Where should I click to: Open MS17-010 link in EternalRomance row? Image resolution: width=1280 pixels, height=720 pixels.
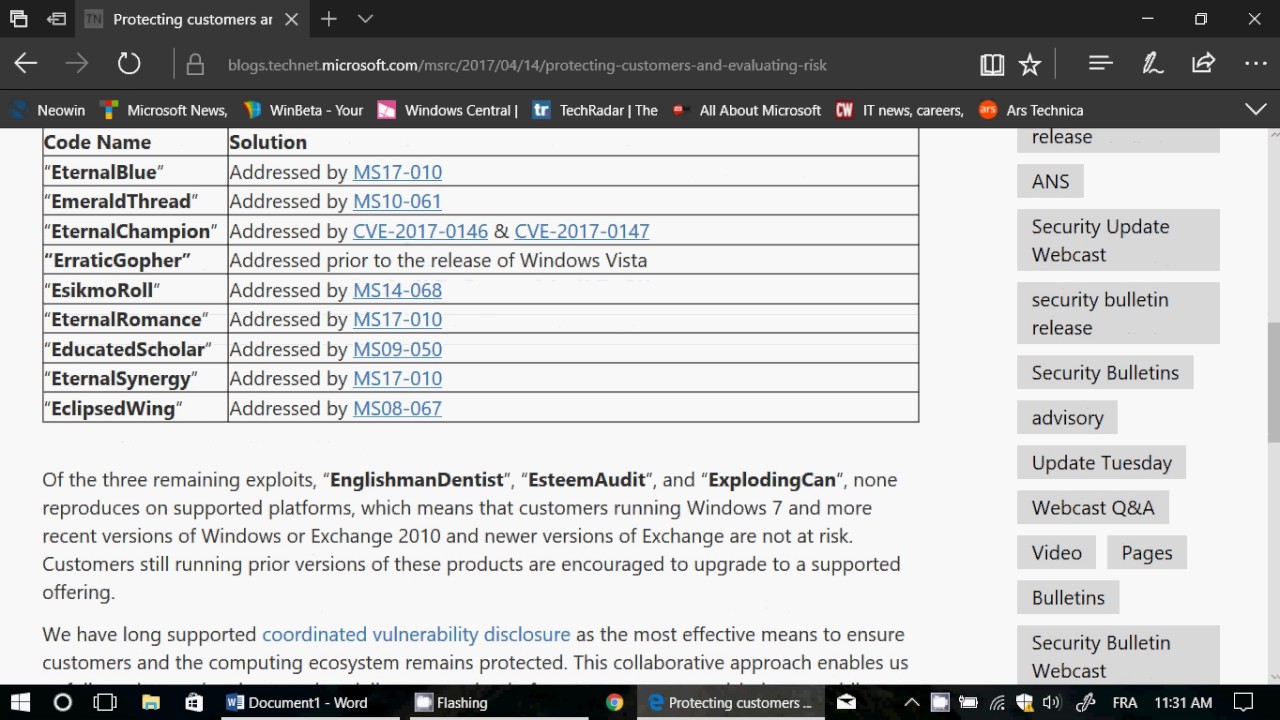397,319
